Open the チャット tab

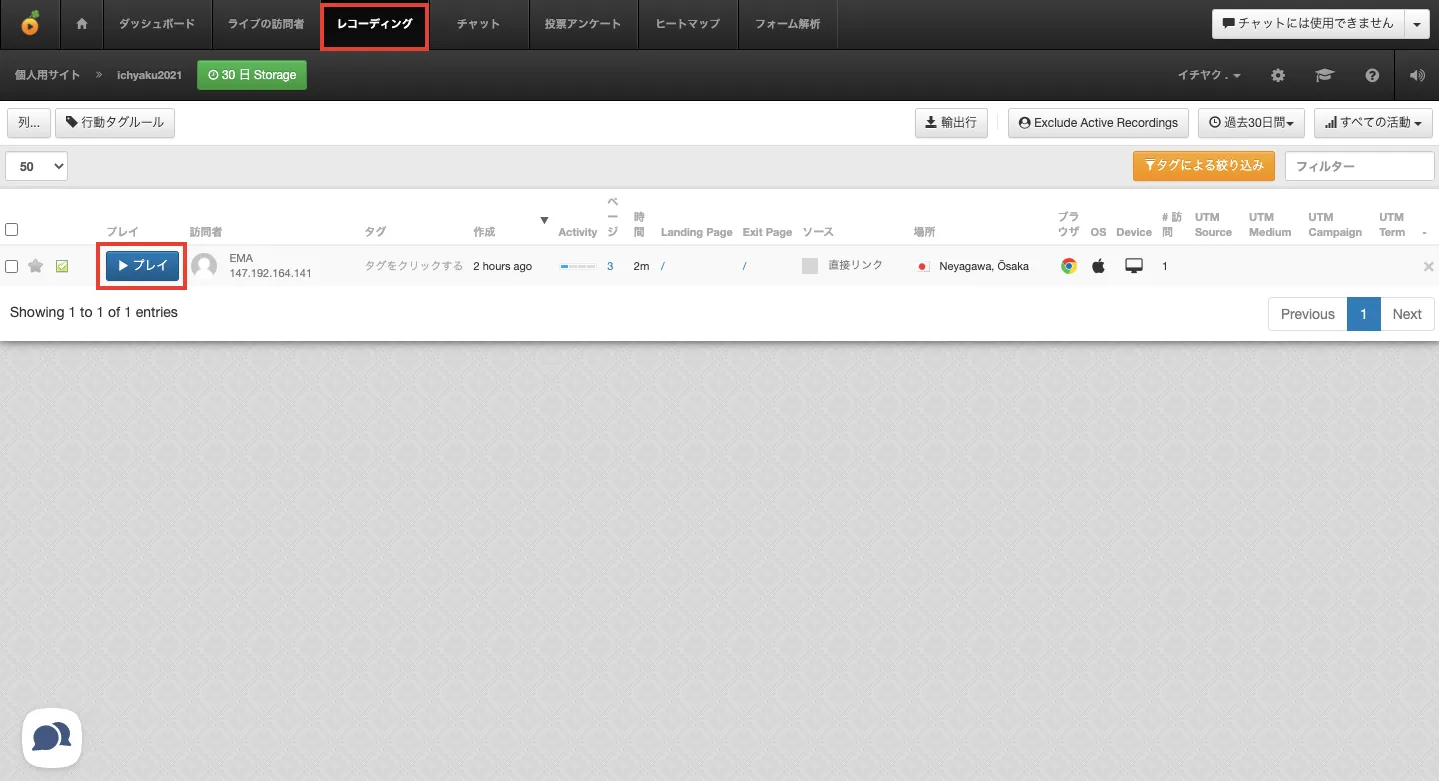click(x=478, y=24)
